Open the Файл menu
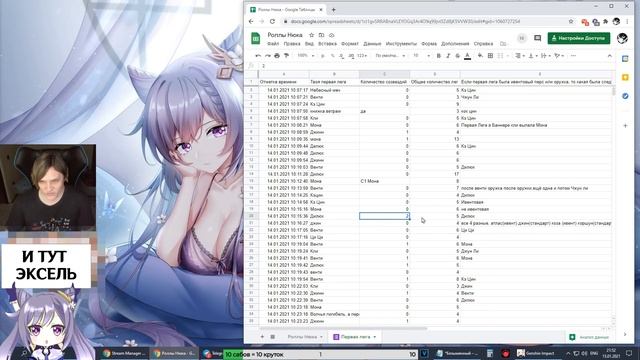The width and height of the screenshot is (640, 360). pyautogui.click(x=273, y=44)
